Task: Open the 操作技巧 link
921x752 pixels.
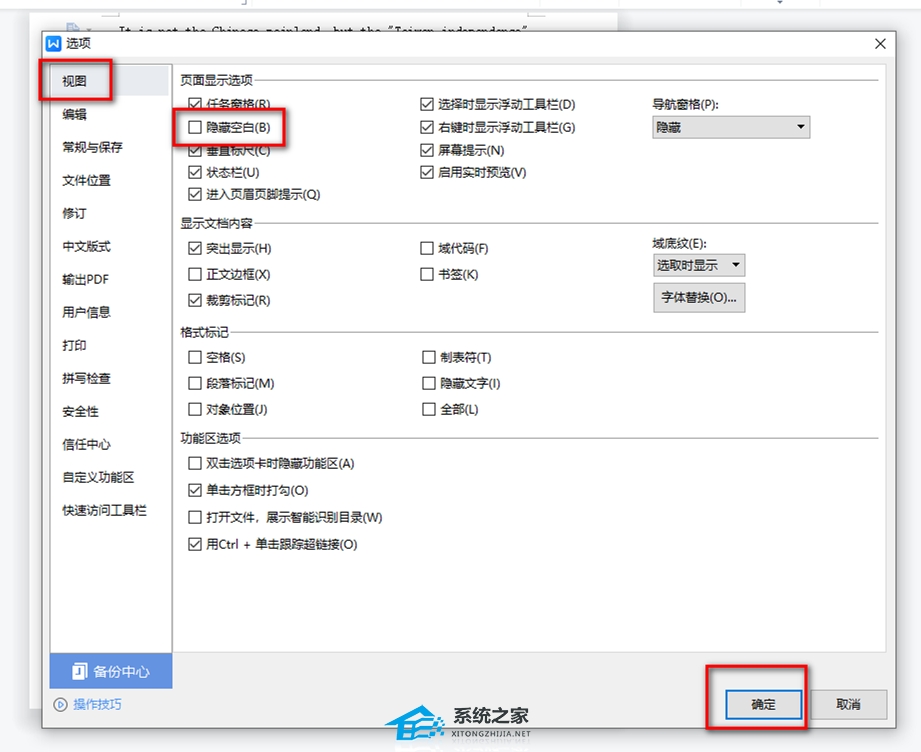Action: 97,704
